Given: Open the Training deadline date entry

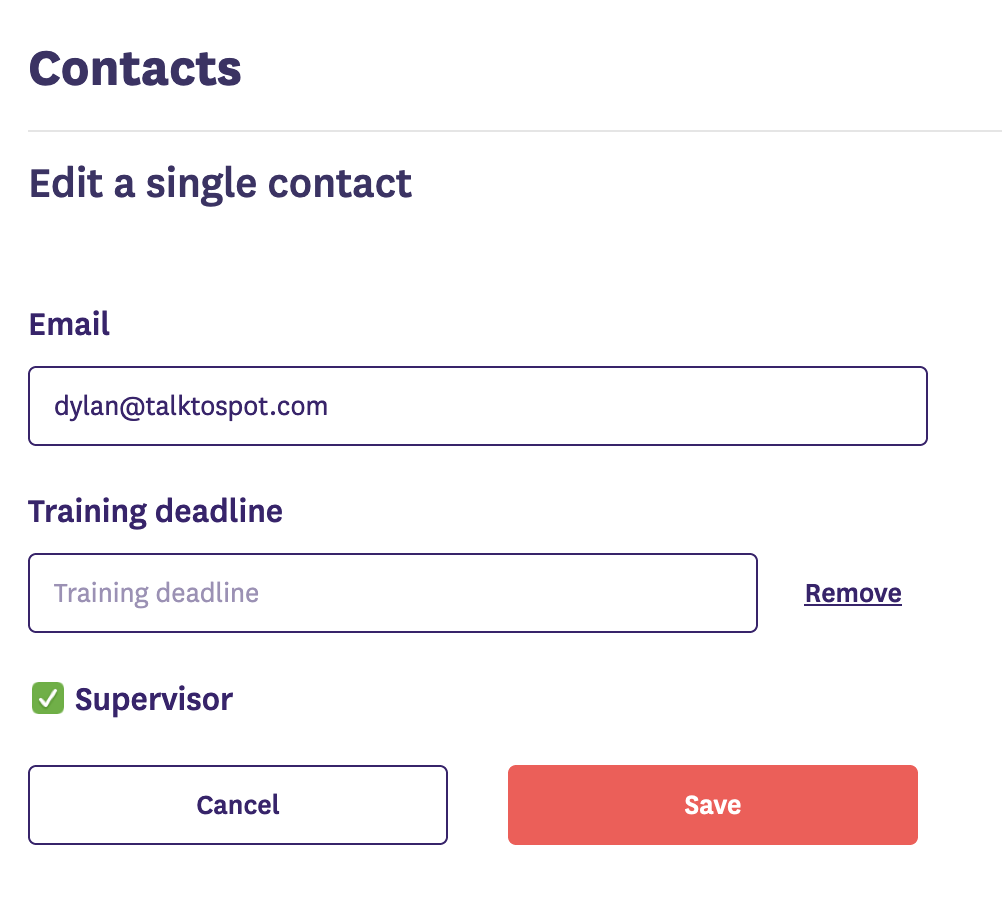Looking at the screenshot, I should click(392, 593).
